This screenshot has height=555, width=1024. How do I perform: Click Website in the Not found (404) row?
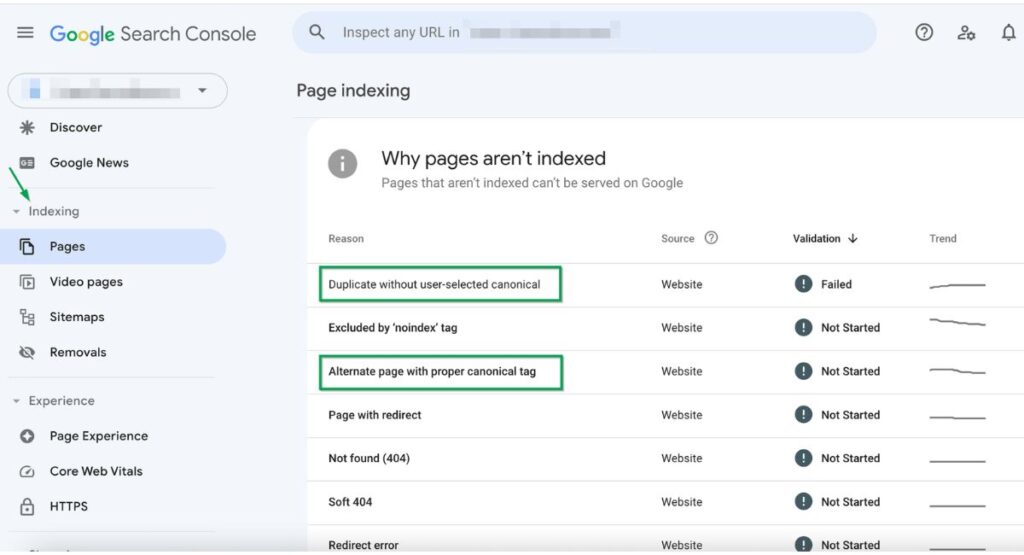(x=682, y=458)
